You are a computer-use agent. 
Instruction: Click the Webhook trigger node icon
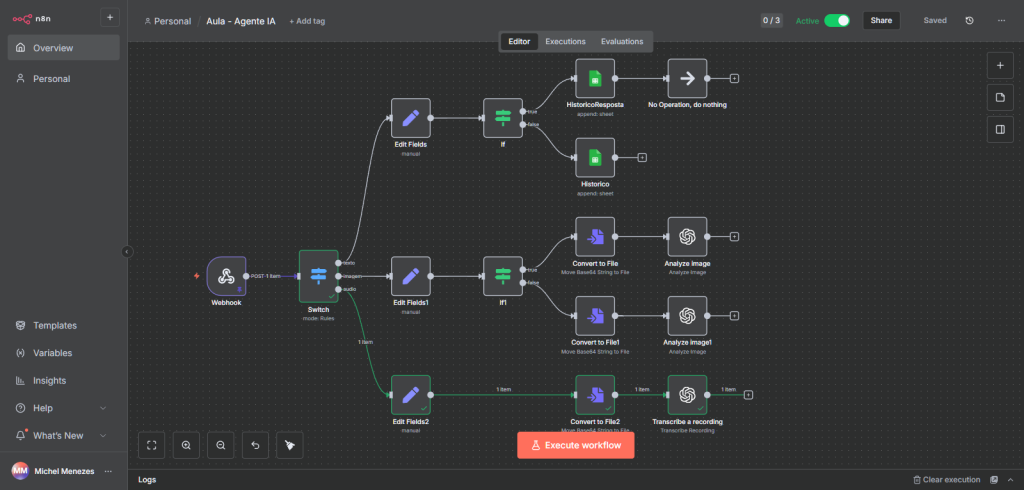coord(226,276)
